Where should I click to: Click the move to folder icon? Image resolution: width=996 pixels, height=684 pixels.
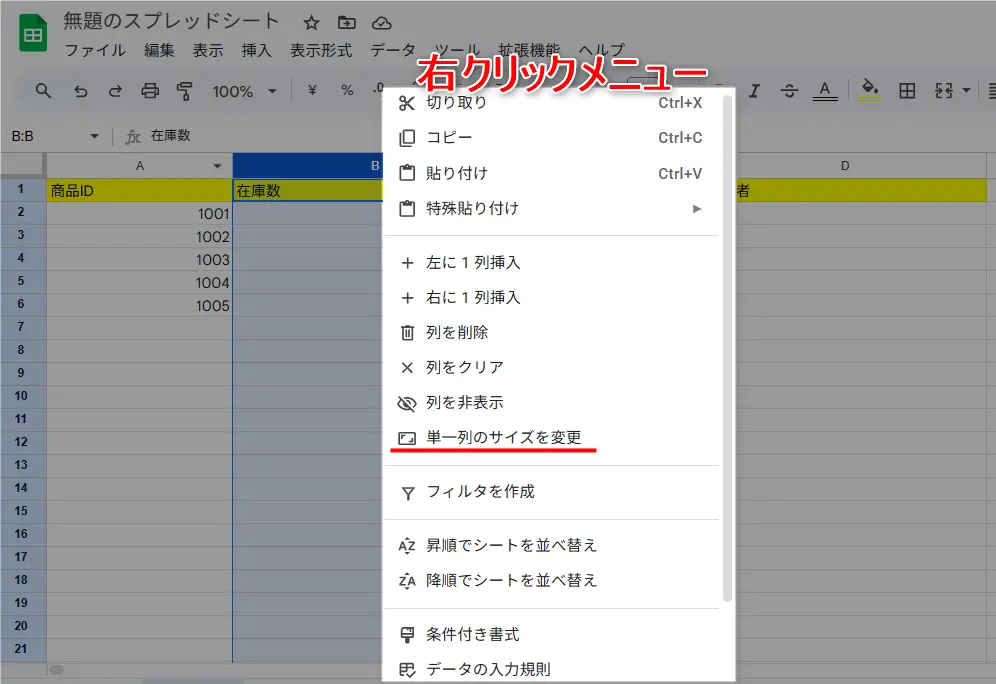(x=346, y=23)
